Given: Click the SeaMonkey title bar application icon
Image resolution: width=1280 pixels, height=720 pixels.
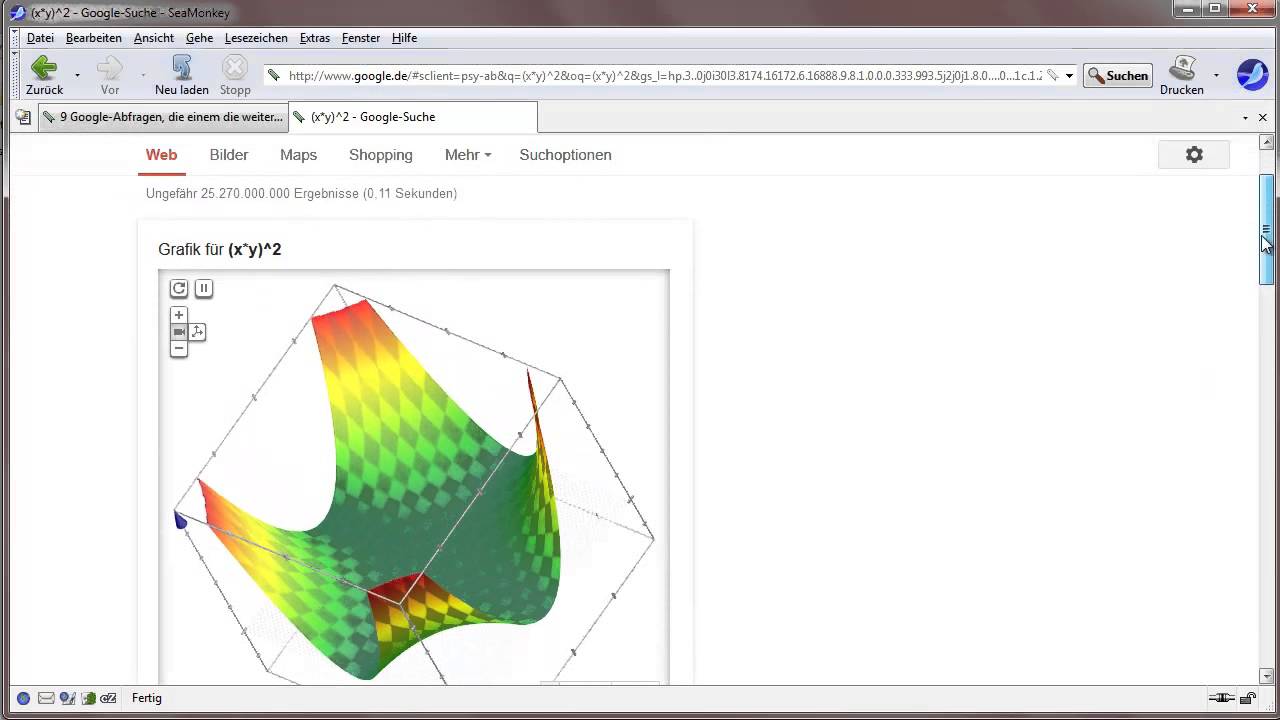Looking at the screenshot, I should coord(17,13).
